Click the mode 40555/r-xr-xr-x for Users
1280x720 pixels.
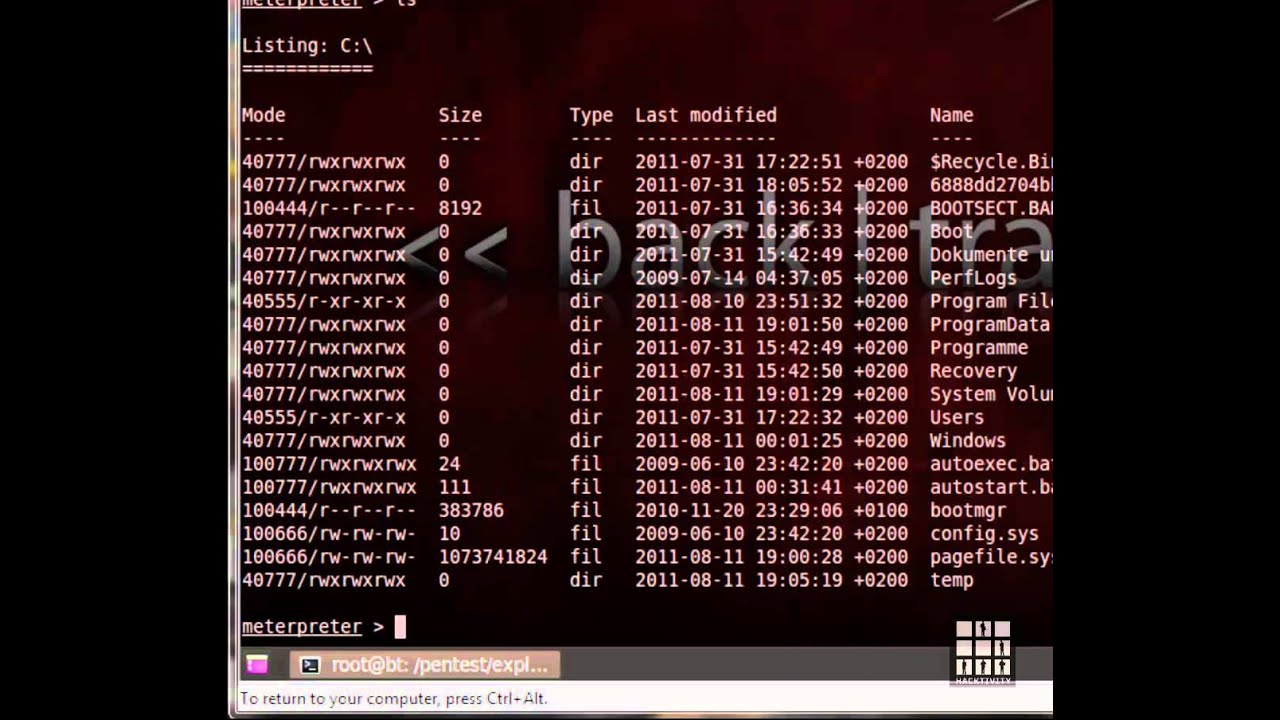tap(324, 418)
